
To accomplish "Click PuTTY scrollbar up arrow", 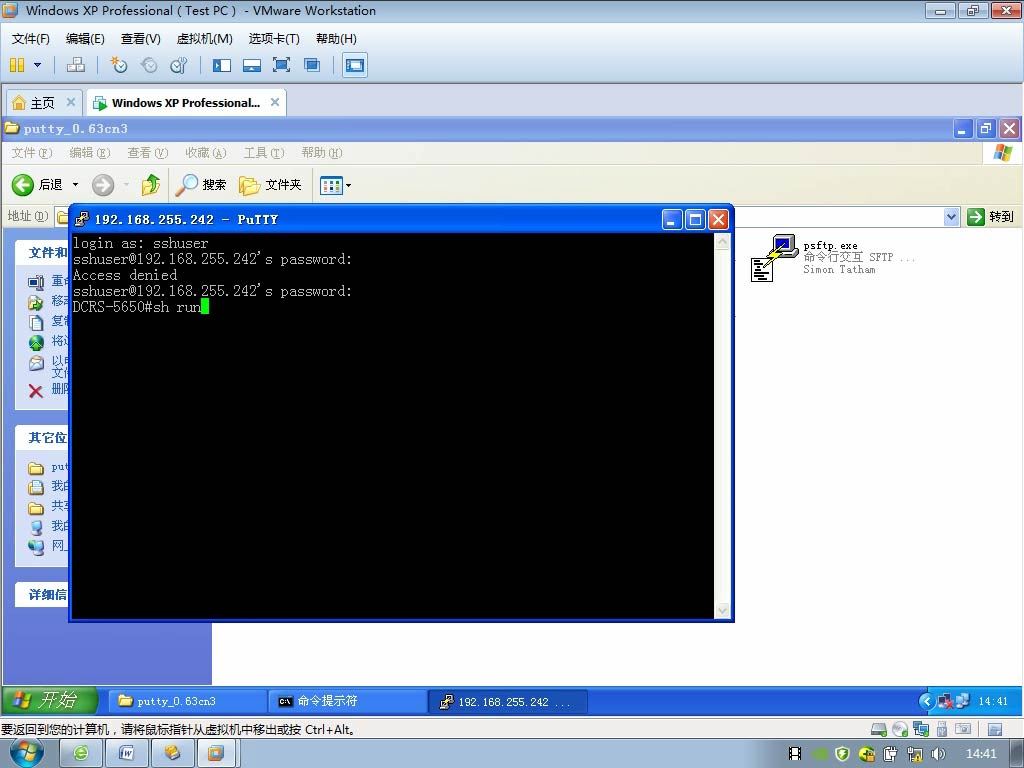I will pos(722,242).
